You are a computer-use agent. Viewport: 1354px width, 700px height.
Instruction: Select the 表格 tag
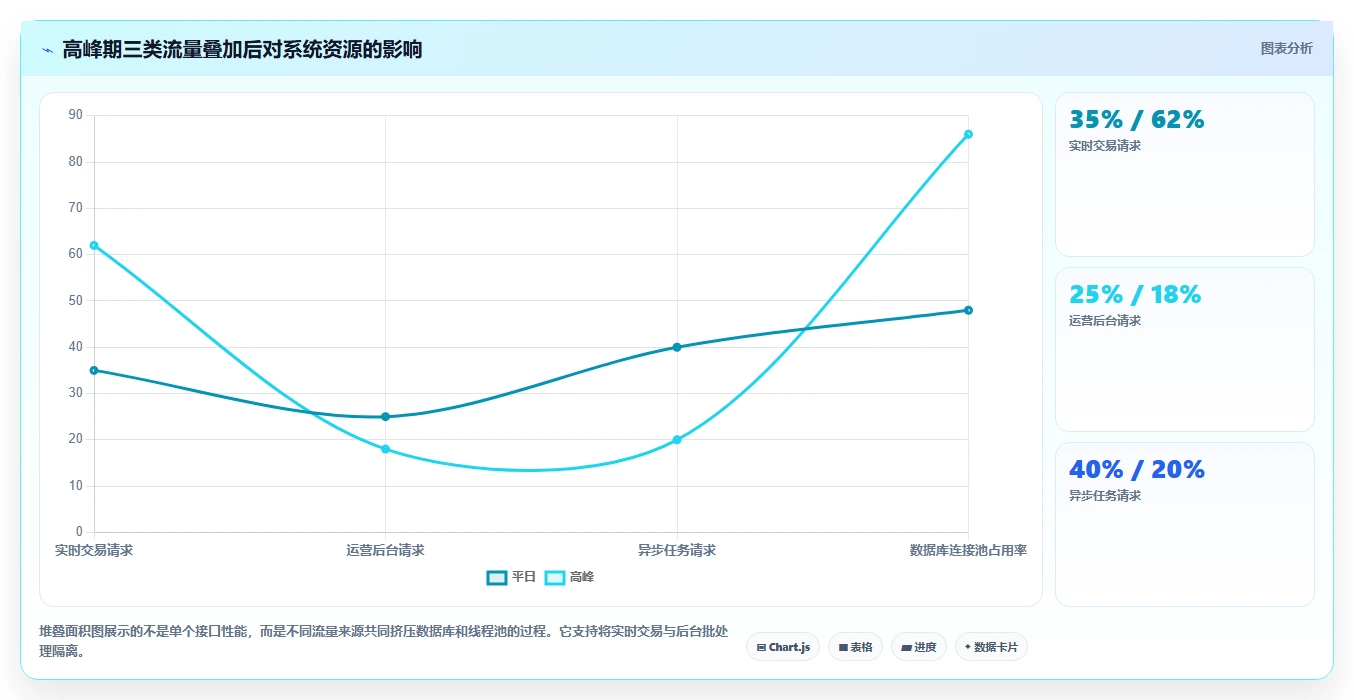pos(855,647)
